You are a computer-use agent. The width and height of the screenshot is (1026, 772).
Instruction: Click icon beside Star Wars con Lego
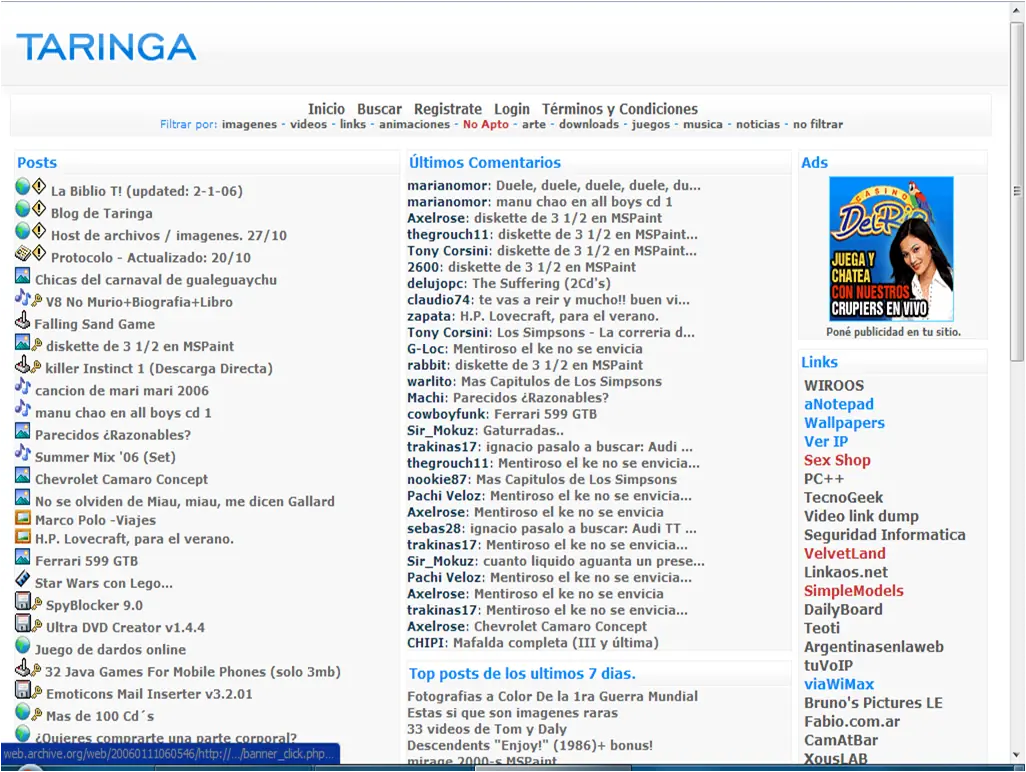(x=23, y=580)
